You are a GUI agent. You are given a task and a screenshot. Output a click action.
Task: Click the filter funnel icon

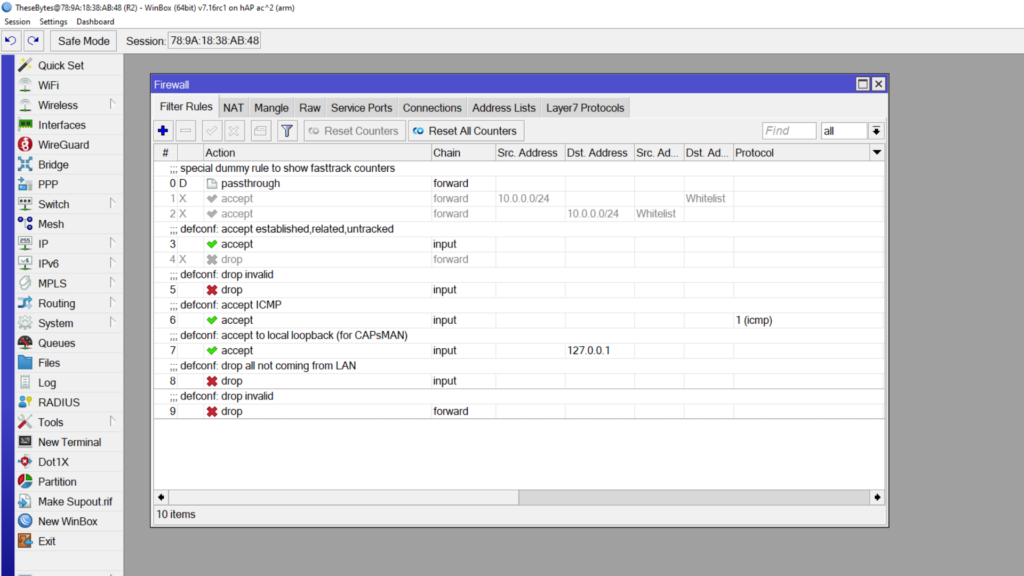[x=287, y=131]
